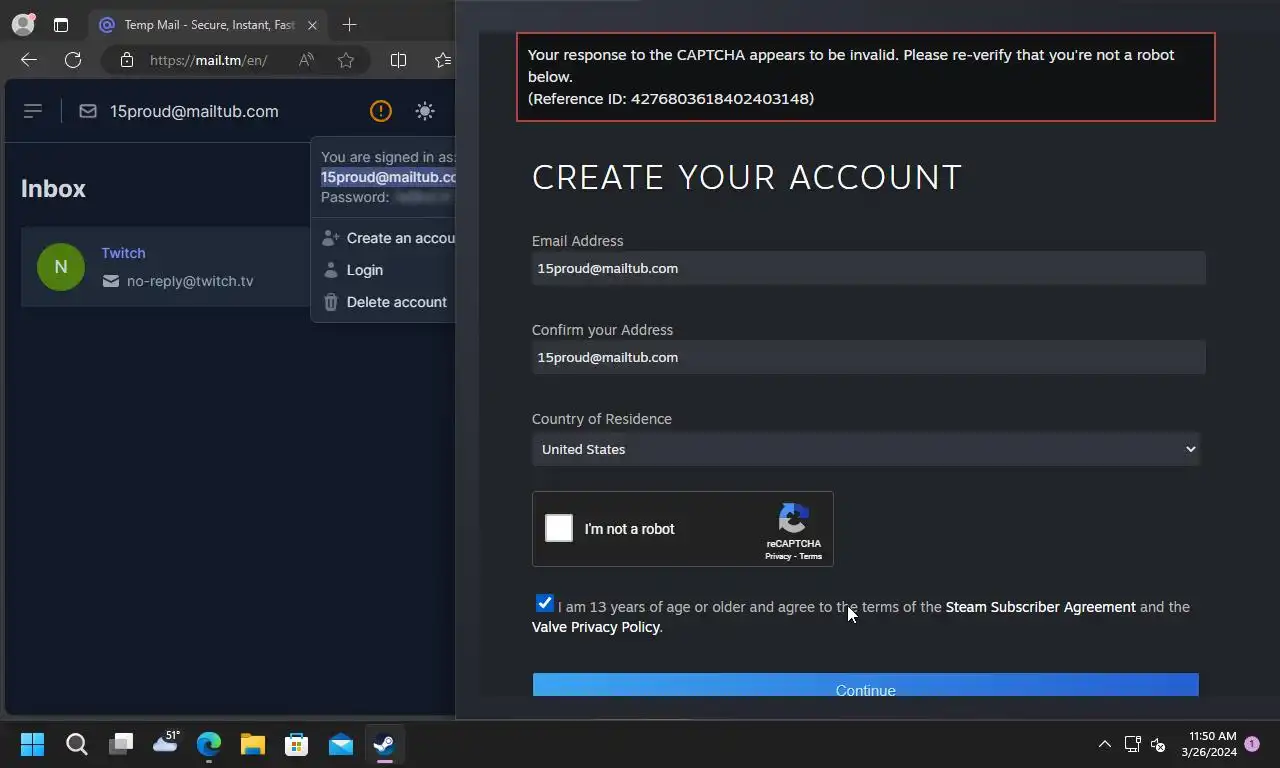Refresh the mail.tm page

pyautogui.click(x=73, y=60)
